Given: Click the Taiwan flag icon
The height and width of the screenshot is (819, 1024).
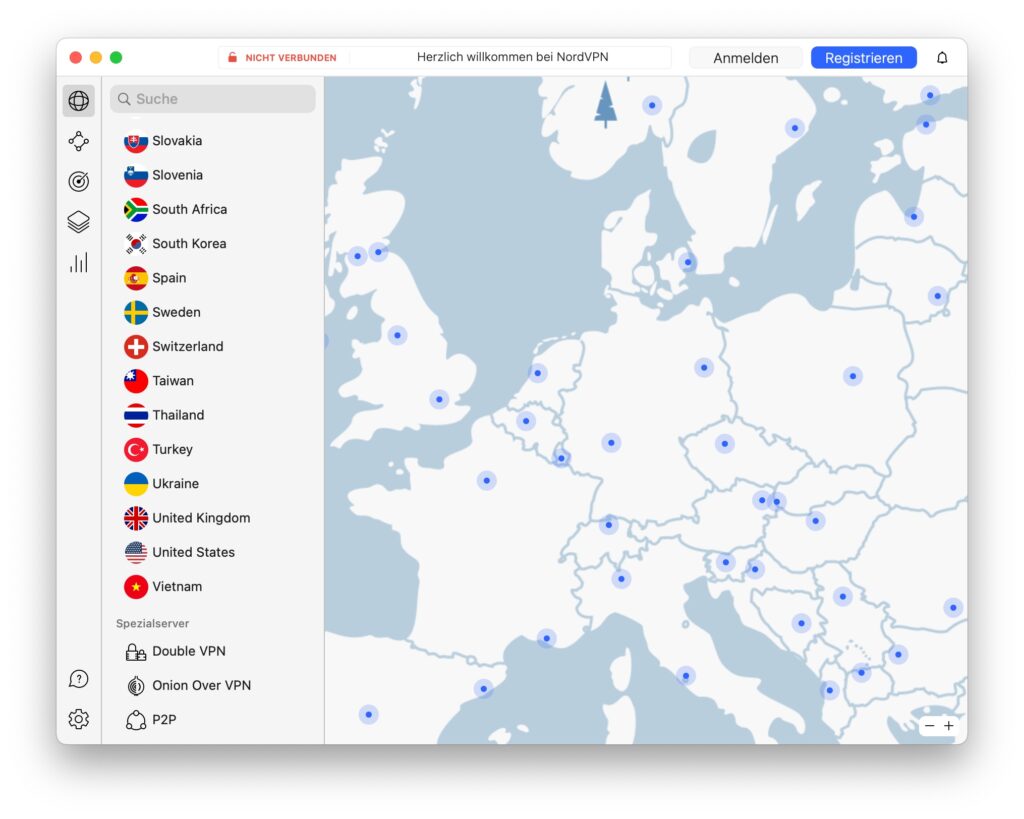Looking at the screenshot, I should click(136, 381).
